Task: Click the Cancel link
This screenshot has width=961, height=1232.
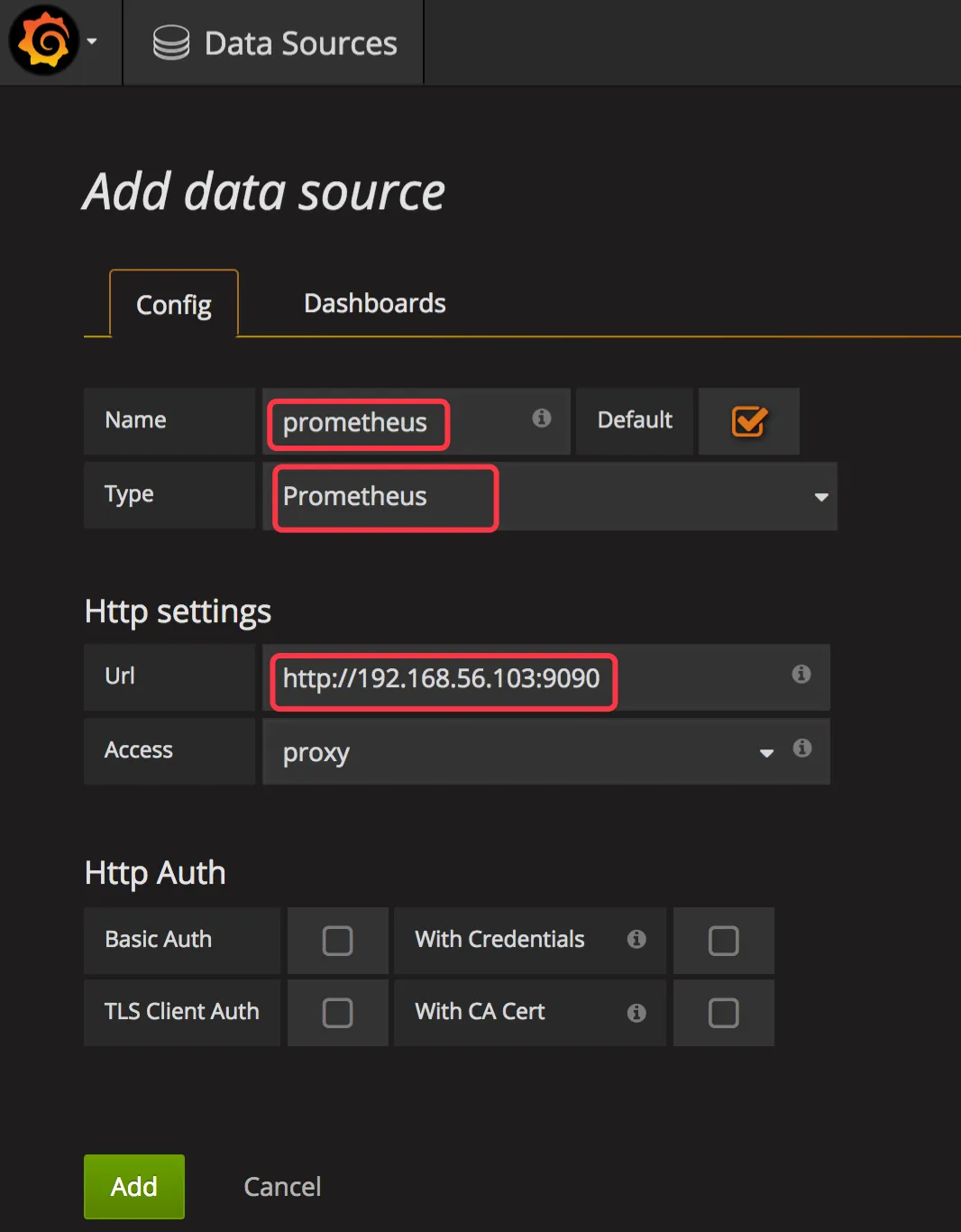Action: [282, 1187]
